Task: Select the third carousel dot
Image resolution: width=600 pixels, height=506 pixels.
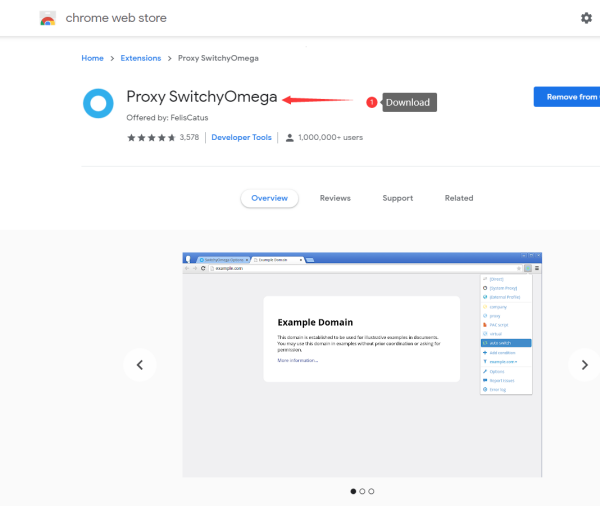Action: [x=371, y=491]
